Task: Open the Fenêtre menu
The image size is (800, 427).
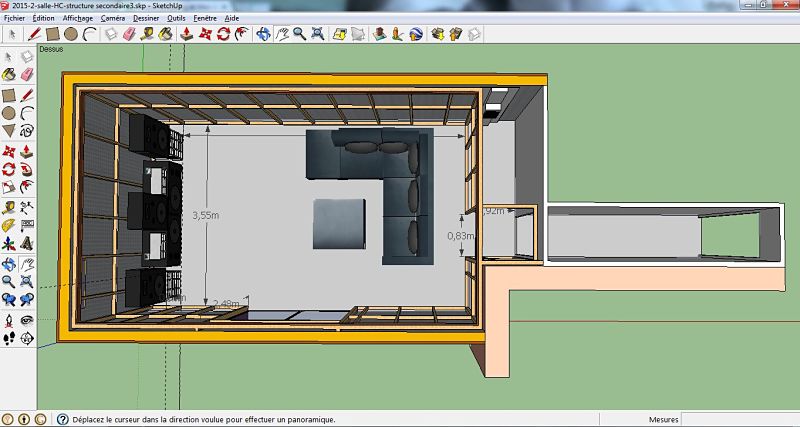Action: [x=206, y=18]
